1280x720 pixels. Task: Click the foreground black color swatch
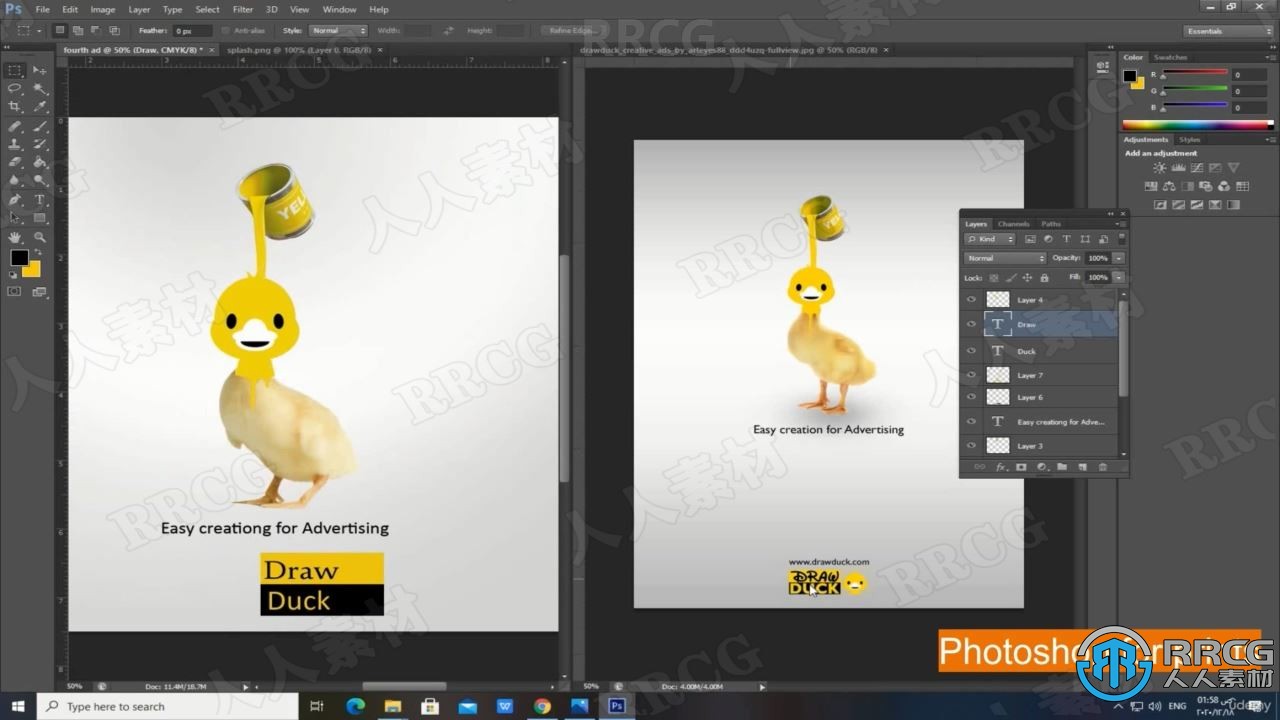point(18,258)
